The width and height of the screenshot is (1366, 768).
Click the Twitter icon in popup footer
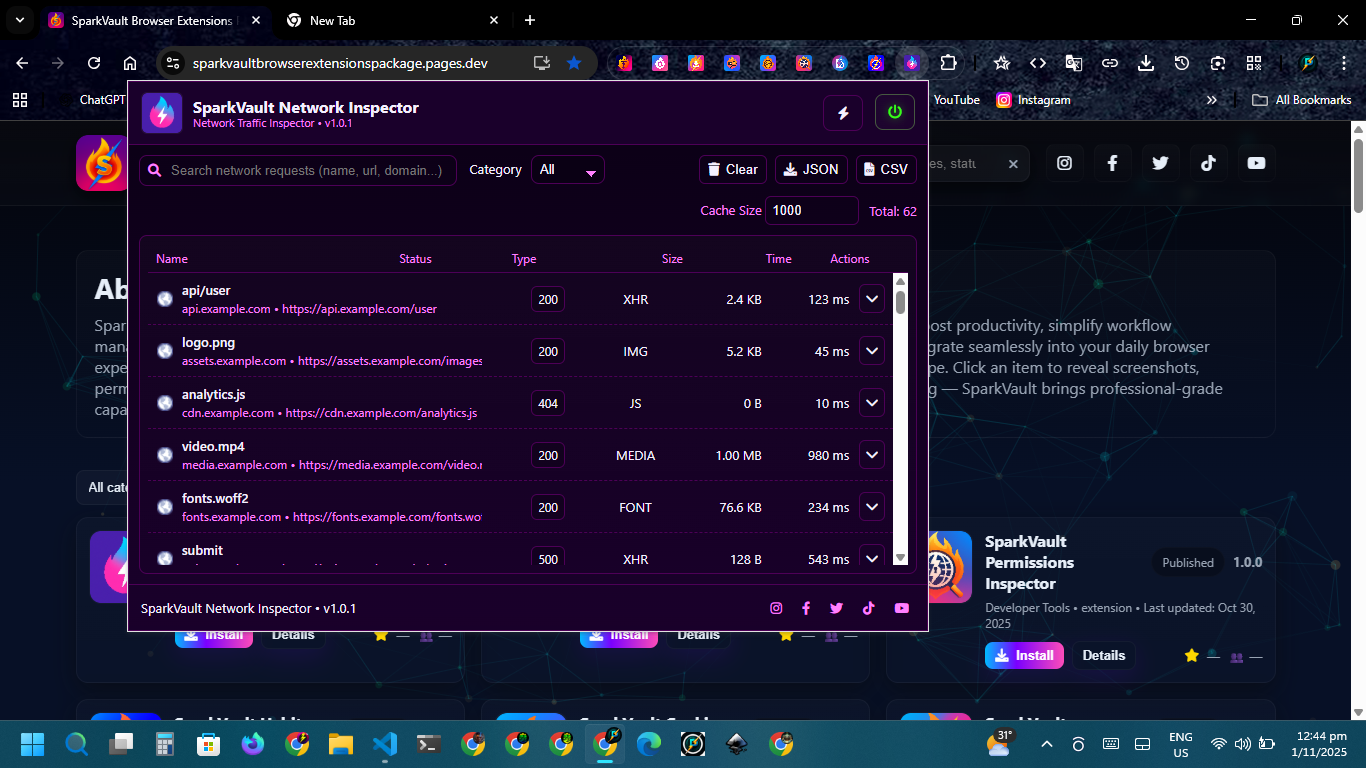837,608
